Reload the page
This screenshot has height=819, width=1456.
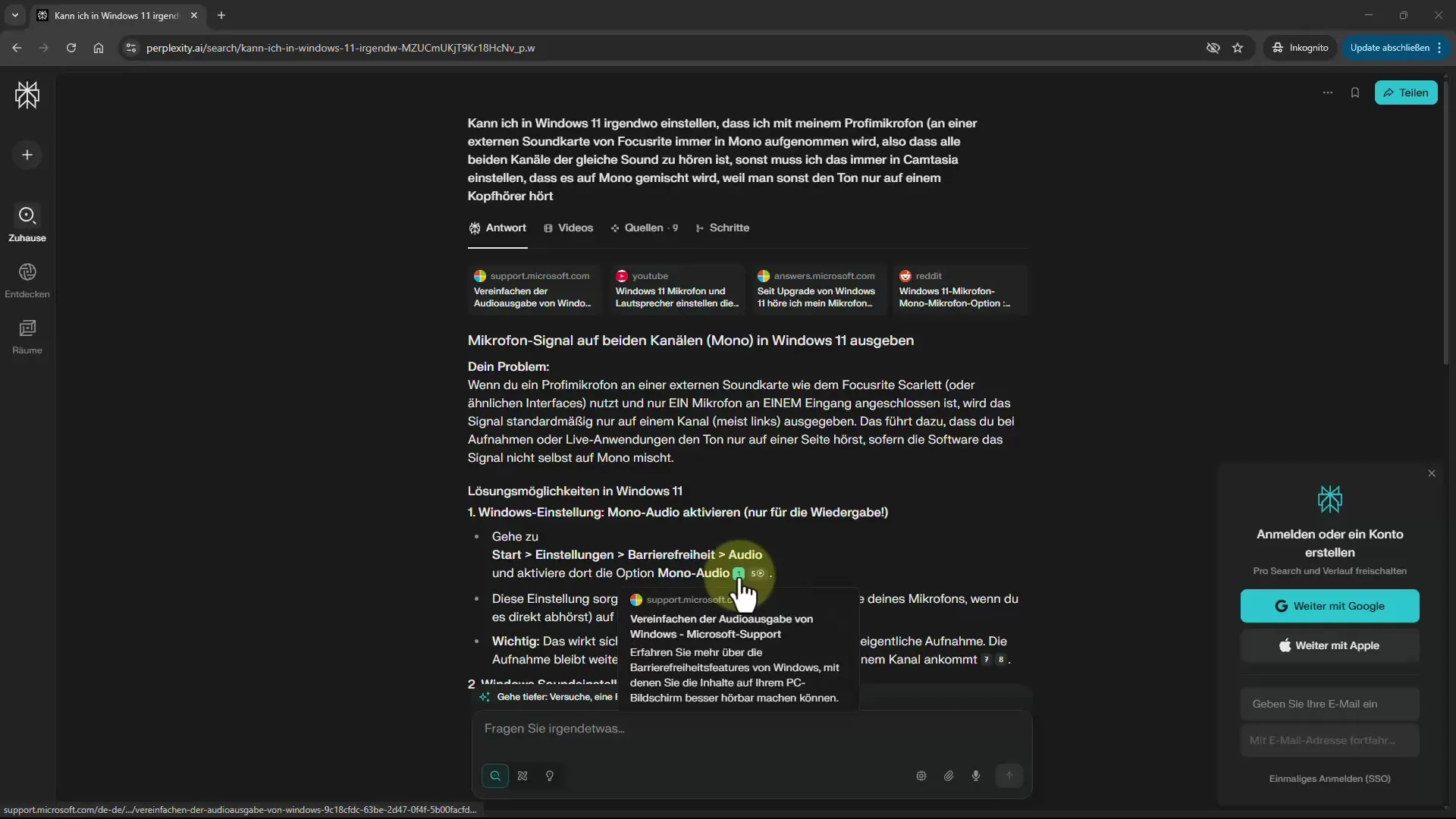coord(71,48)
